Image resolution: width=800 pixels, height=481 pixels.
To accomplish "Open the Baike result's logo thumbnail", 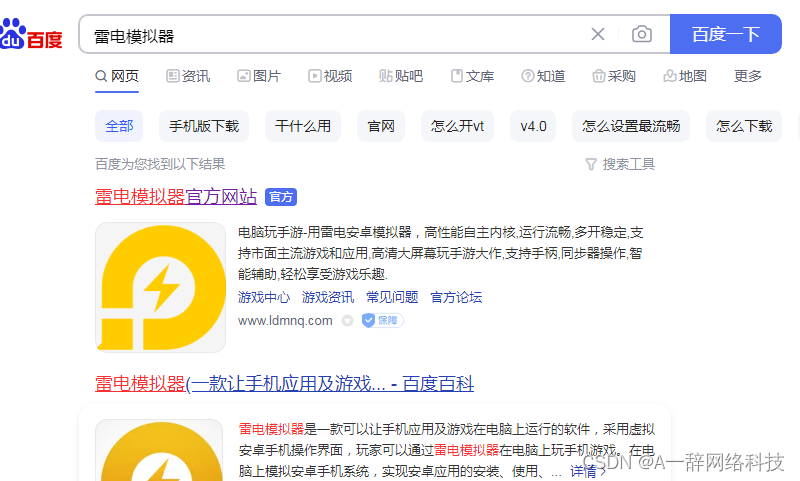I will pos(159,450).
